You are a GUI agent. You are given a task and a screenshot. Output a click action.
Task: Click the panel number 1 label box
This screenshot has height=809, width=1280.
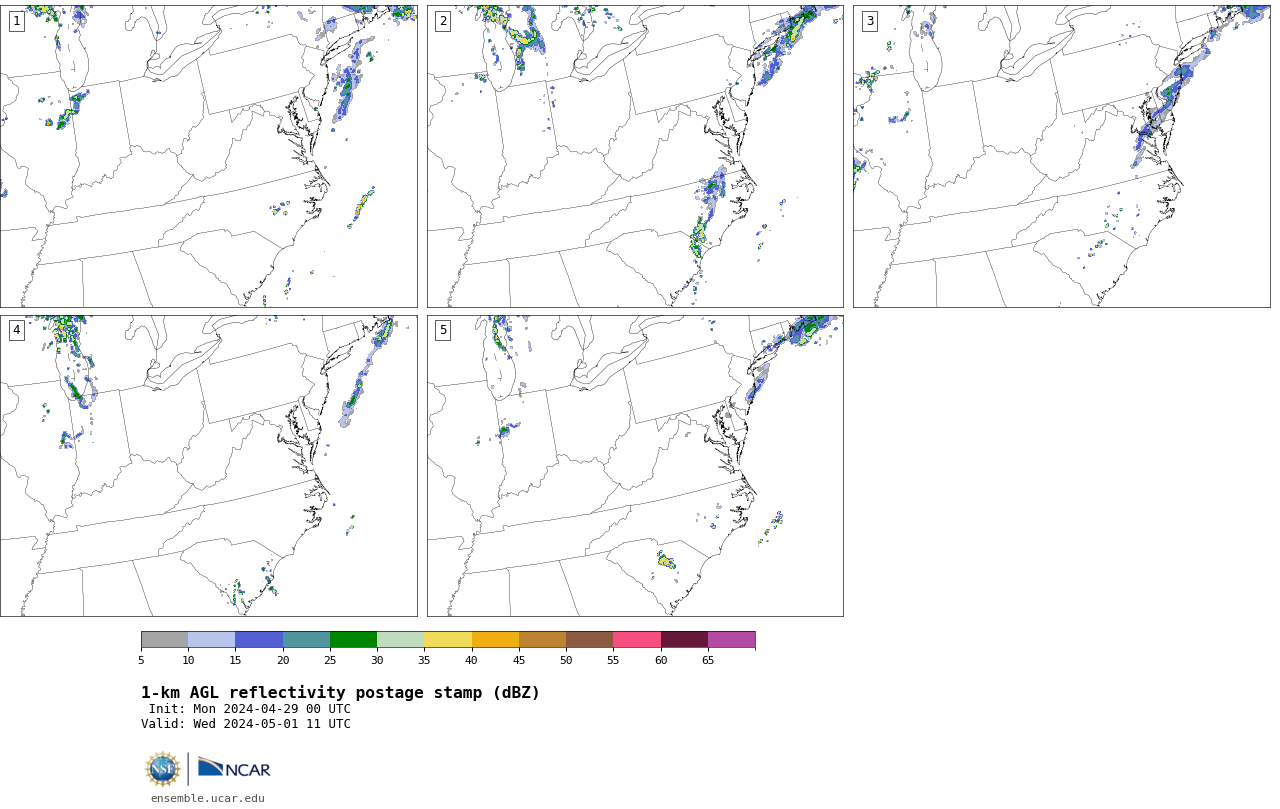click(16, 21)
